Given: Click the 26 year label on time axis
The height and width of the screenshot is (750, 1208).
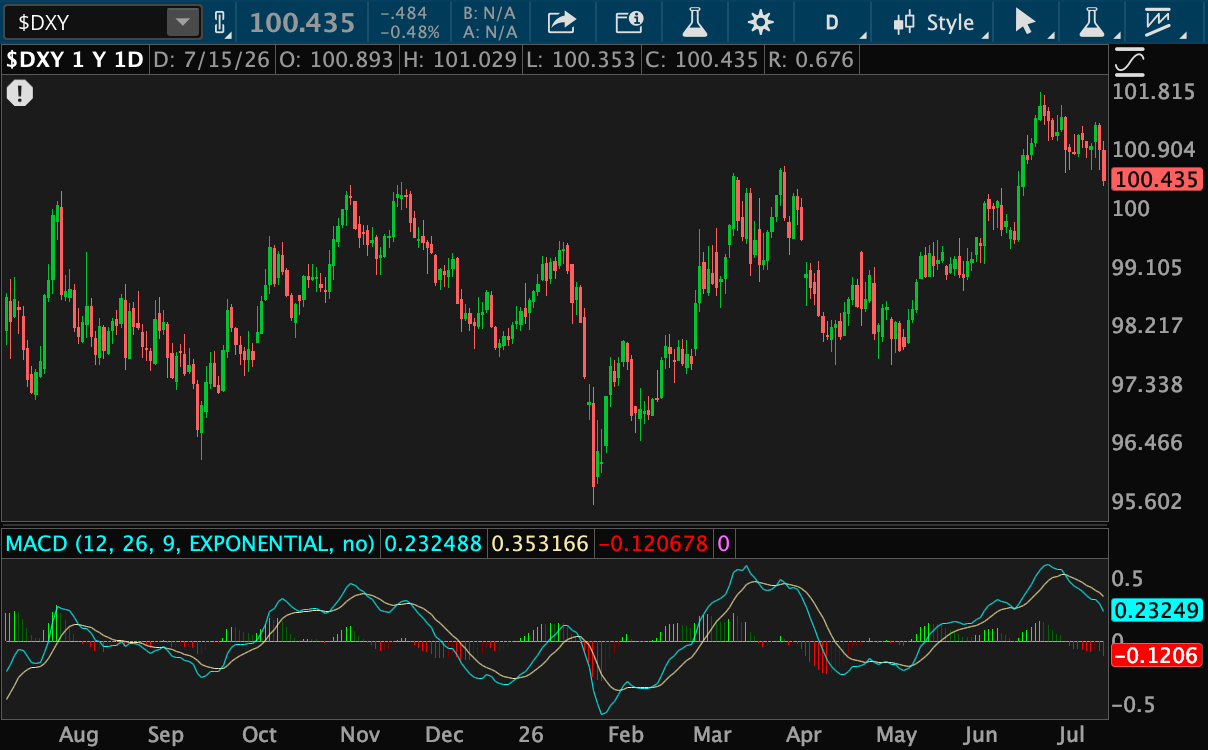Looking at the screenshot, I should click(531, 735).
